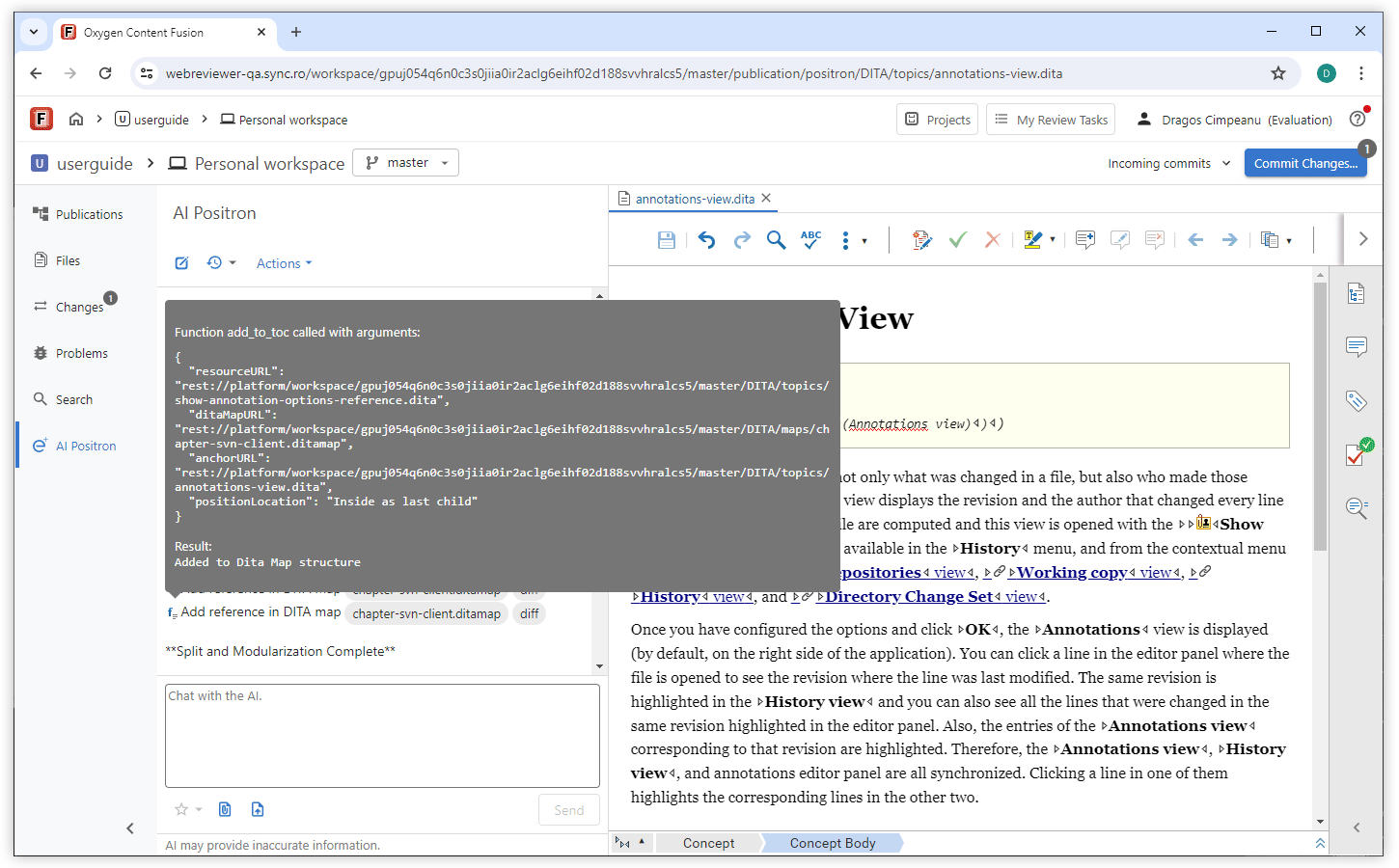Click the Oxygen Content Fusion logo

coord(41,119)
